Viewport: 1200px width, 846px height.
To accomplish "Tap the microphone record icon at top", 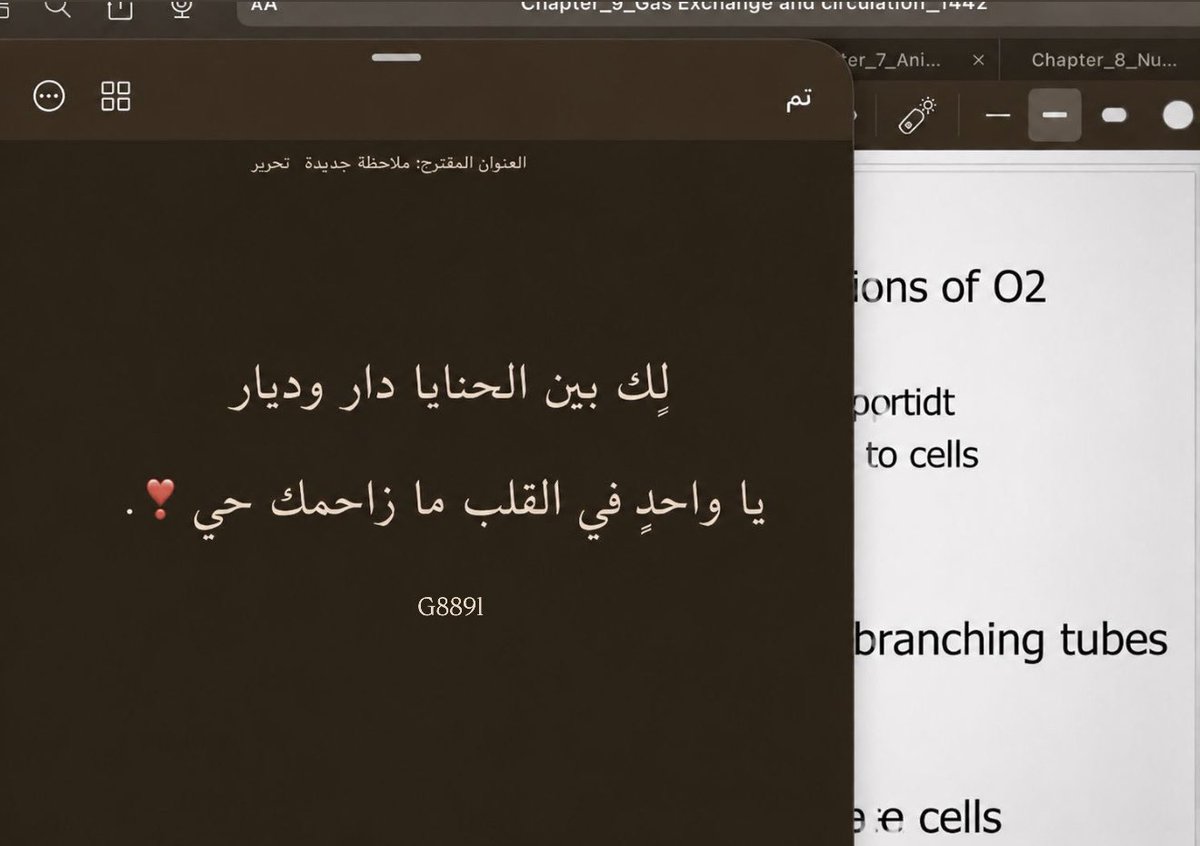I will (181, 8).
